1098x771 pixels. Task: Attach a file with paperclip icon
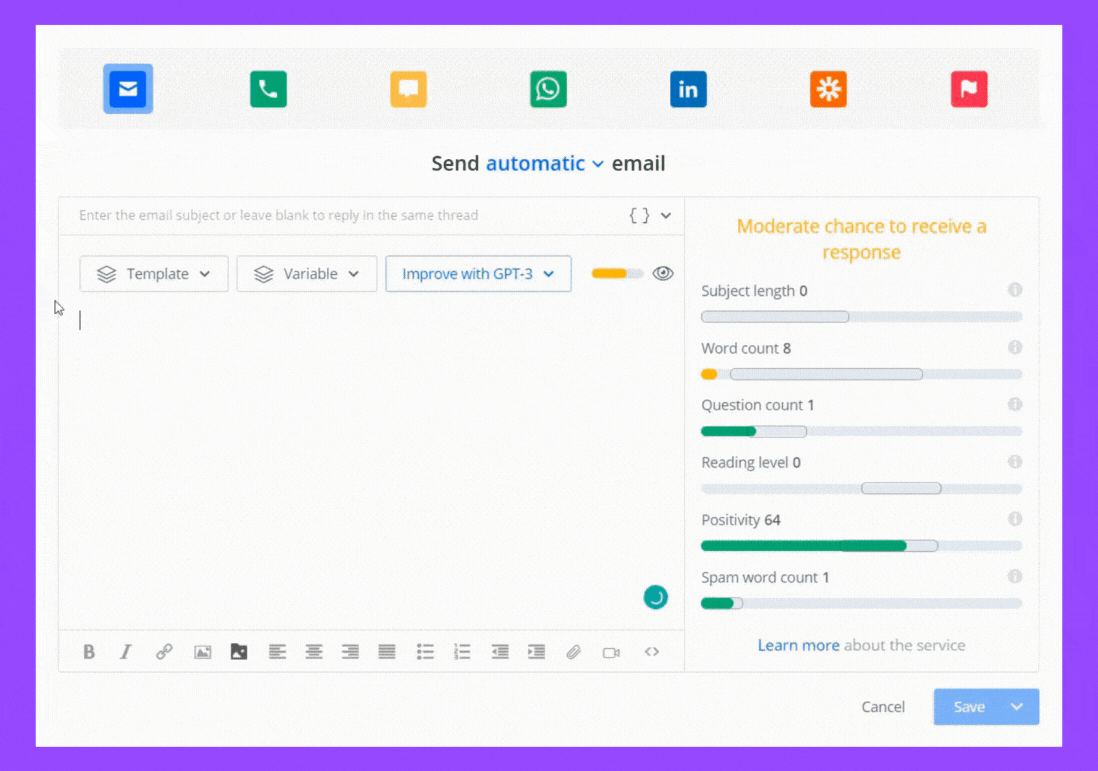tap(574, 652)
